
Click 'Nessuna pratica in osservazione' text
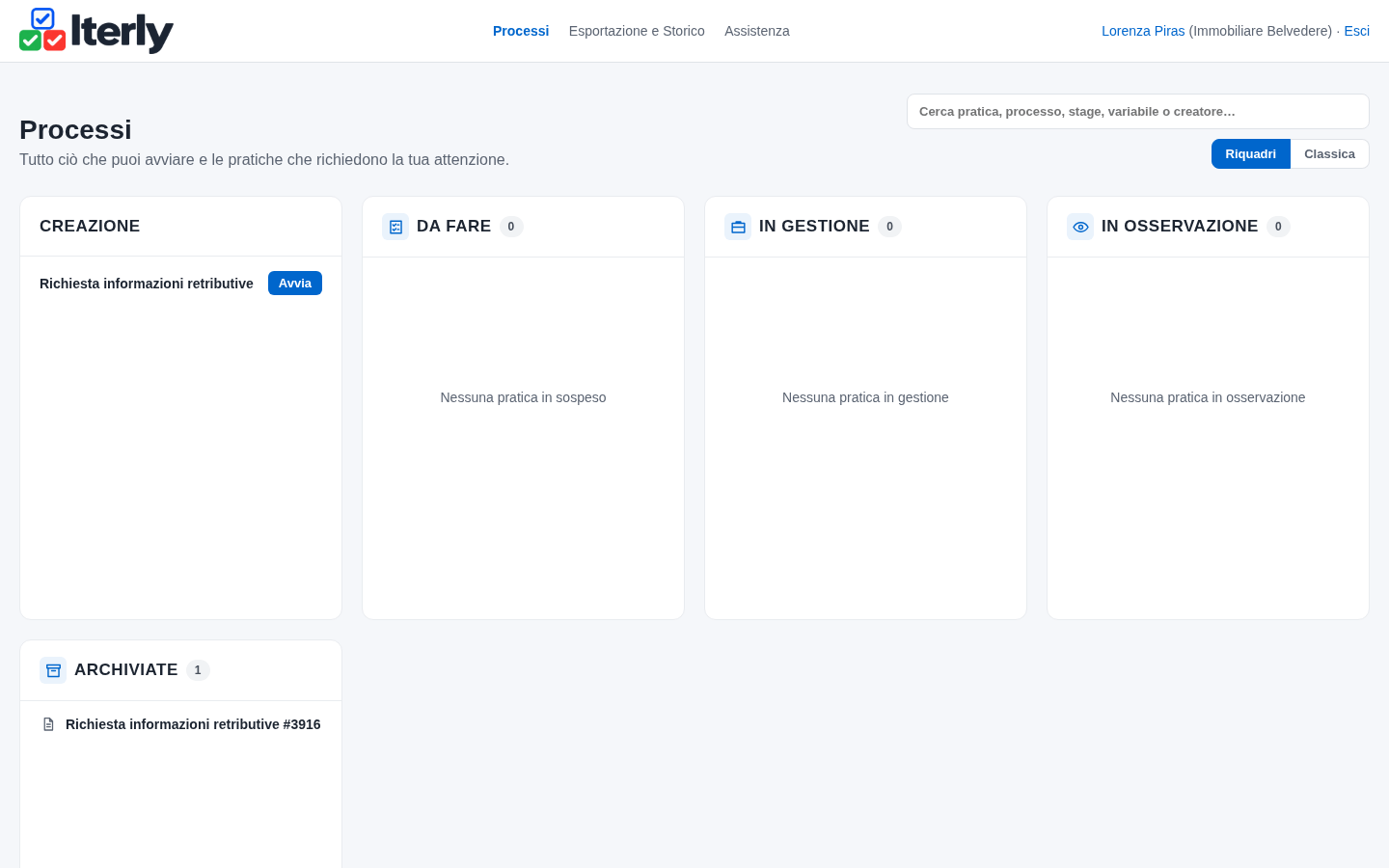click(1208, 397)
